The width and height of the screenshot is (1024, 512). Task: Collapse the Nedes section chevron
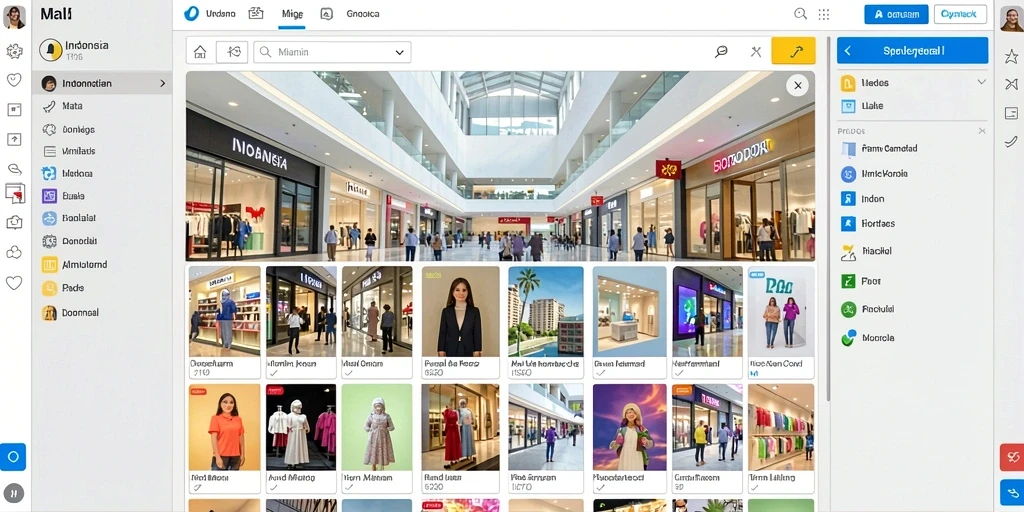click(981, 82)
